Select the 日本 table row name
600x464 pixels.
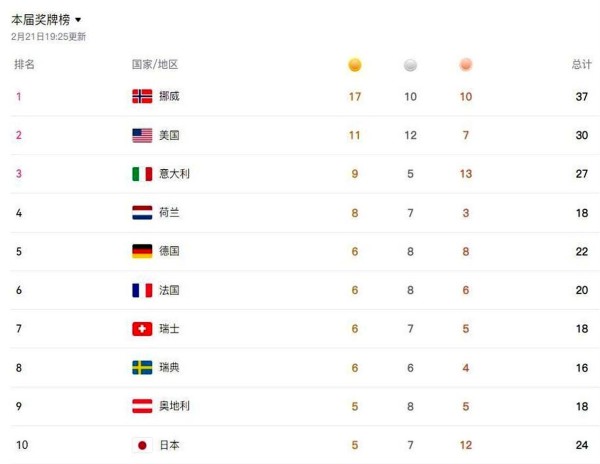[x=170, y=445]
